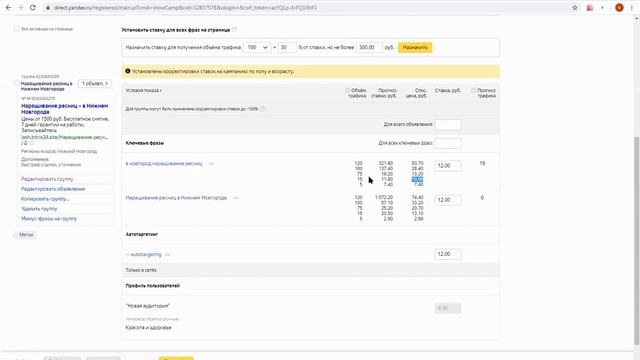Click the info icon in the yellow corrections banner

(x=128, y=71)
